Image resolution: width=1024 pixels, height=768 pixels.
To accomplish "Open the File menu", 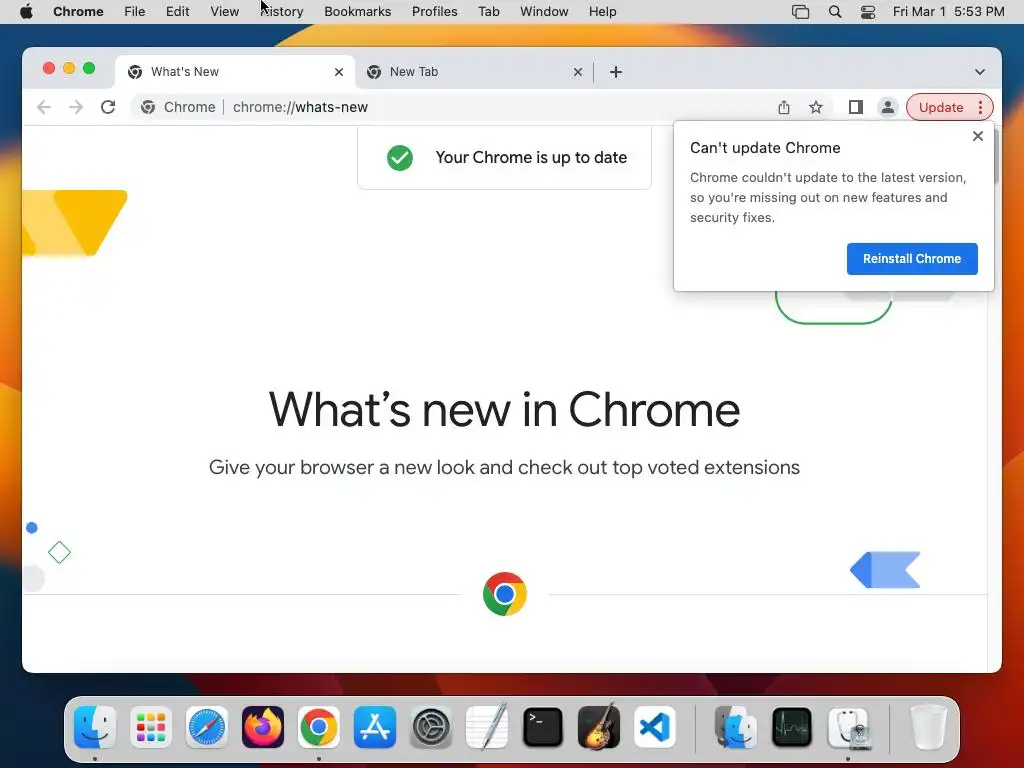I will 135,12.
